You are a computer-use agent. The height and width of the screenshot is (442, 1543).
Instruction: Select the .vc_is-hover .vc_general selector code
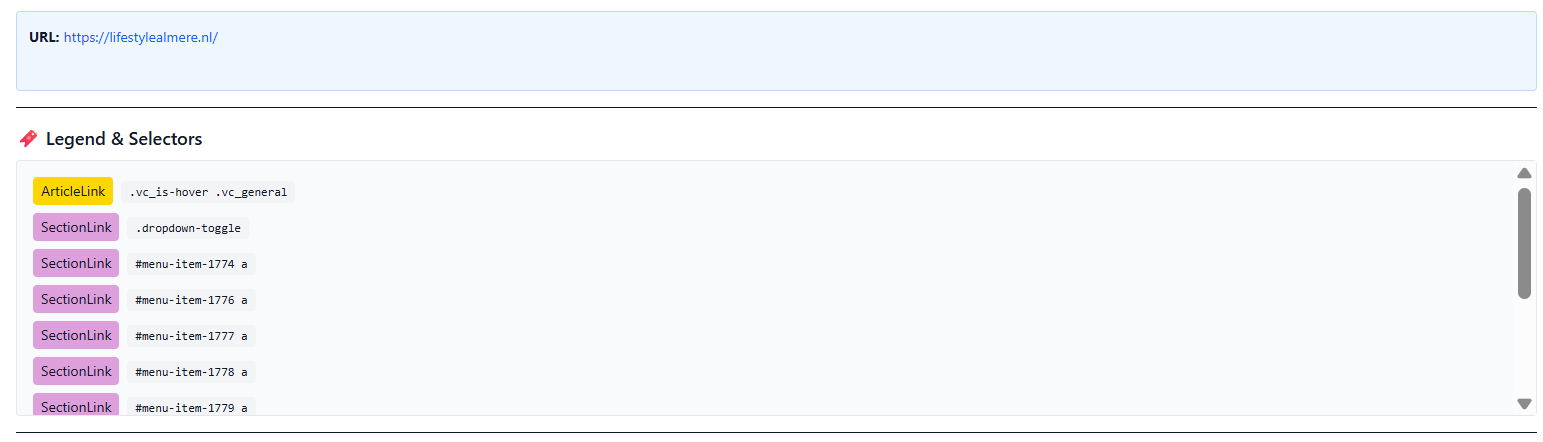tap(208, 192)
